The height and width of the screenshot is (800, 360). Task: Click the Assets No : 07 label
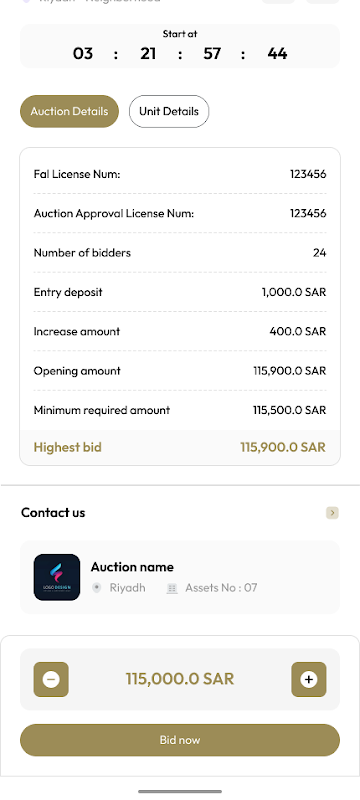pos(221,588)
